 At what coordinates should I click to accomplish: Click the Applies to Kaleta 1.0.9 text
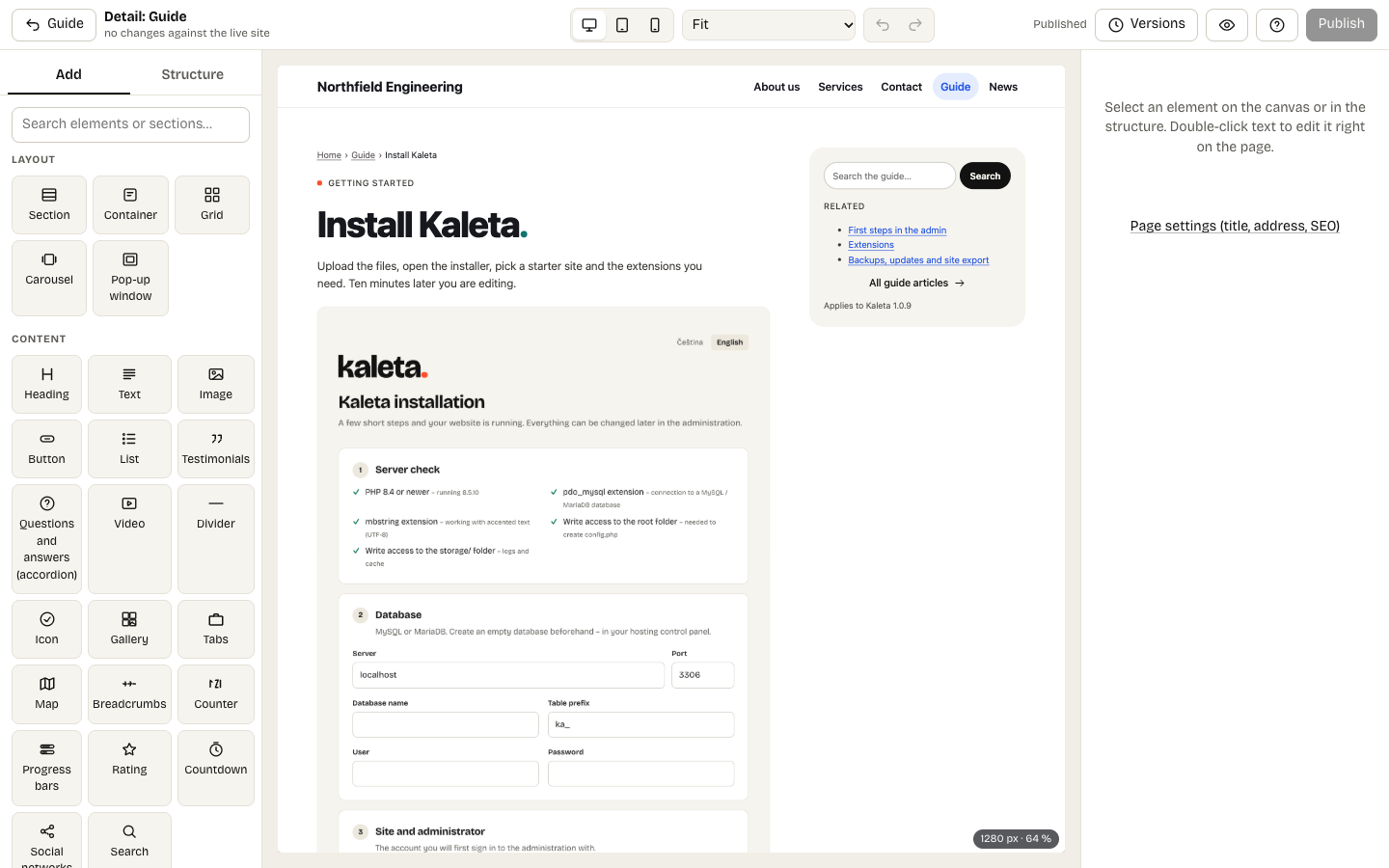coord(867,306)
